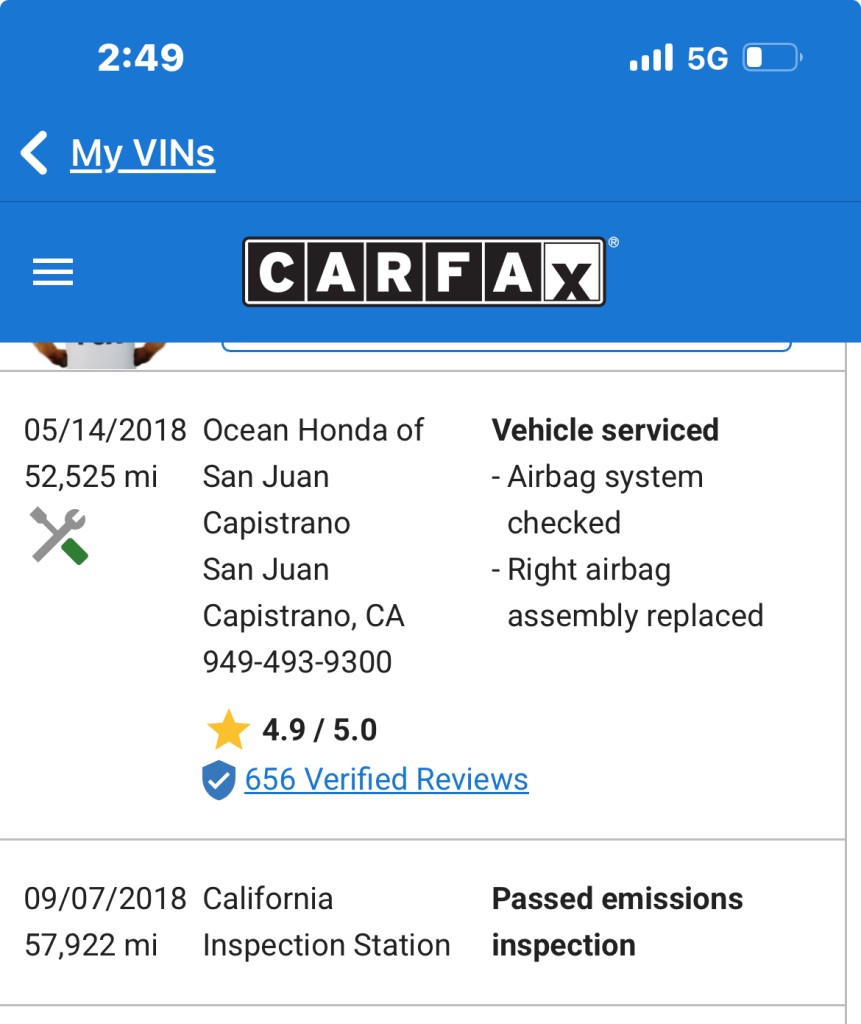
Task: Tap the CARFAX logo
Action: point(424,272)
